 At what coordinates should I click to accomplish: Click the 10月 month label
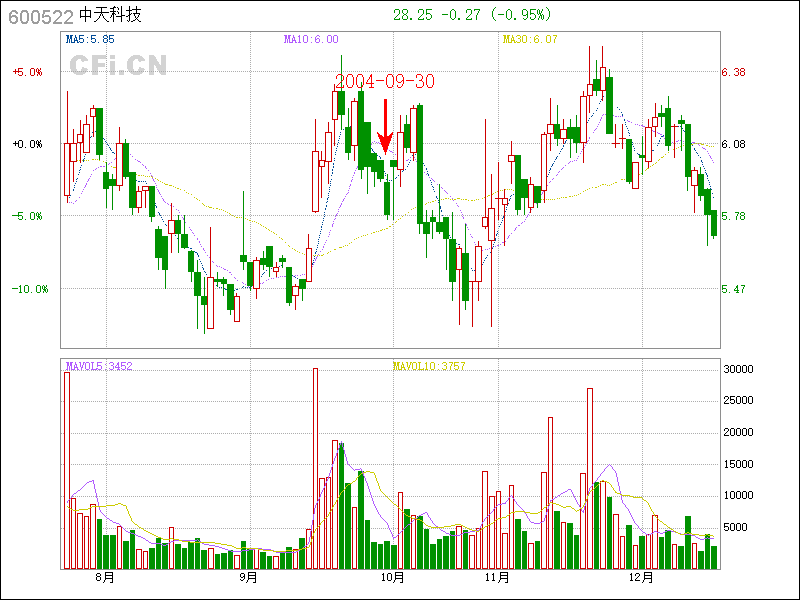392,578
